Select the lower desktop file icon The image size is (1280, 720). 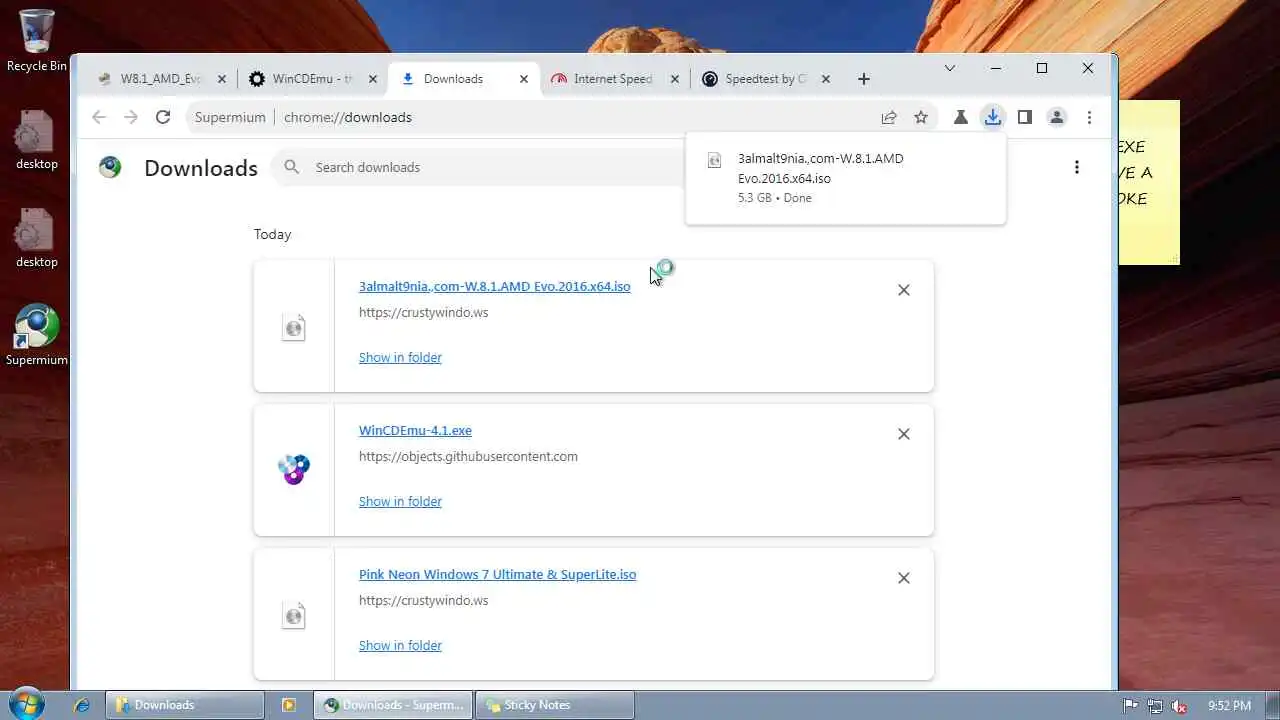click(x=37, y=238)
